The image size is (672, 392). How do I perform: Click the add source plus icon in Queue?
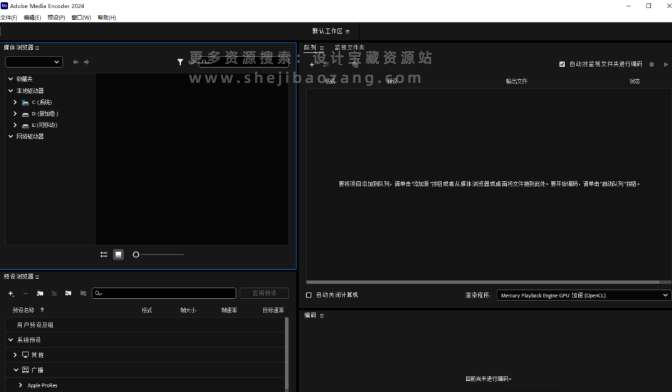pyautogui.click(x=312, y=65)
